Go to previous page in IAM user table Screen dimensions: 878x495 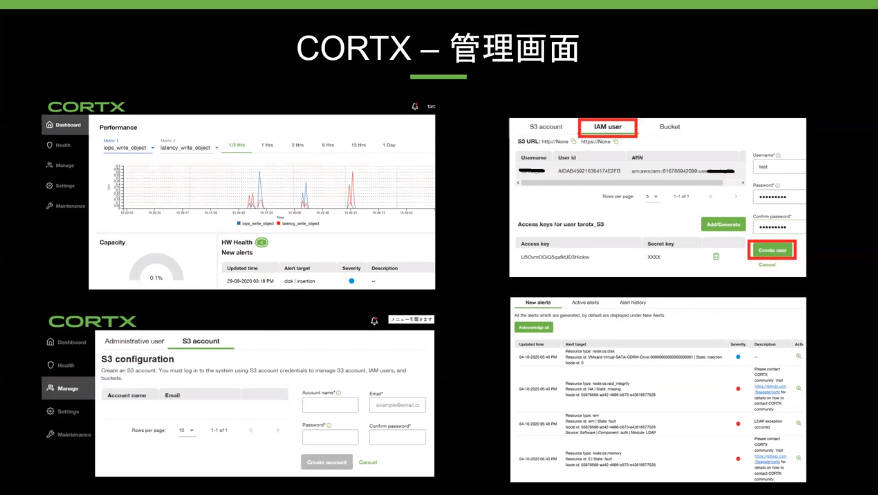(x=711, y=197)
